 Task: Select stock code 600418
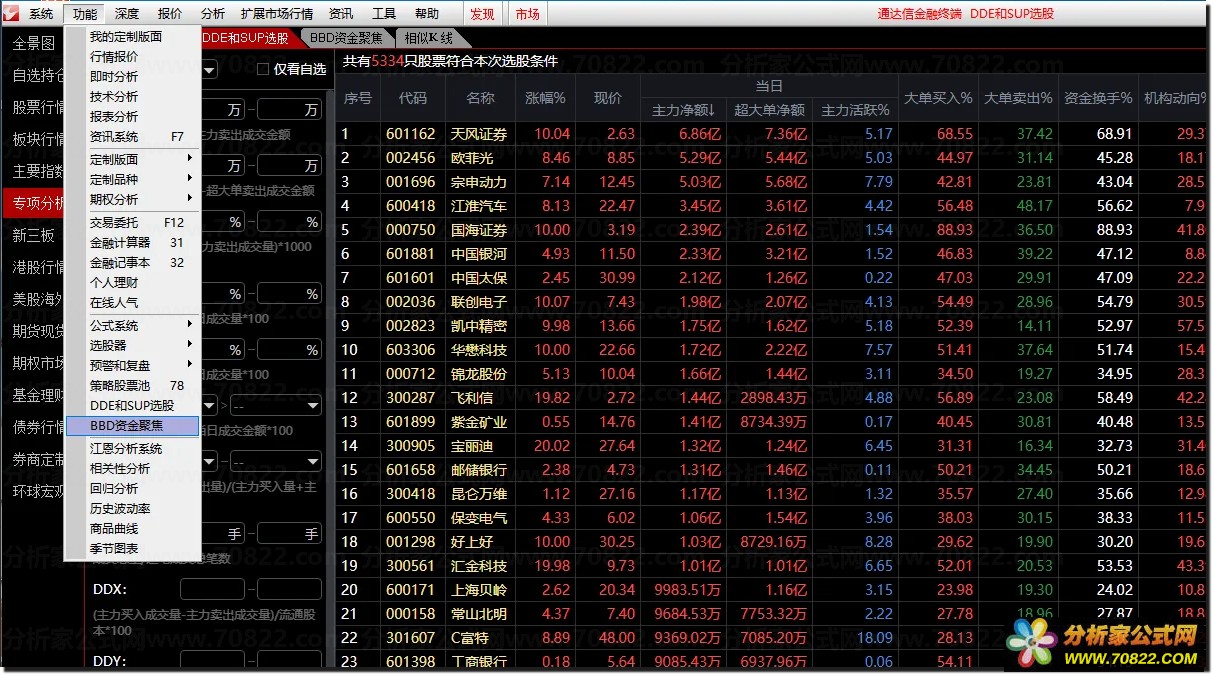410,206
